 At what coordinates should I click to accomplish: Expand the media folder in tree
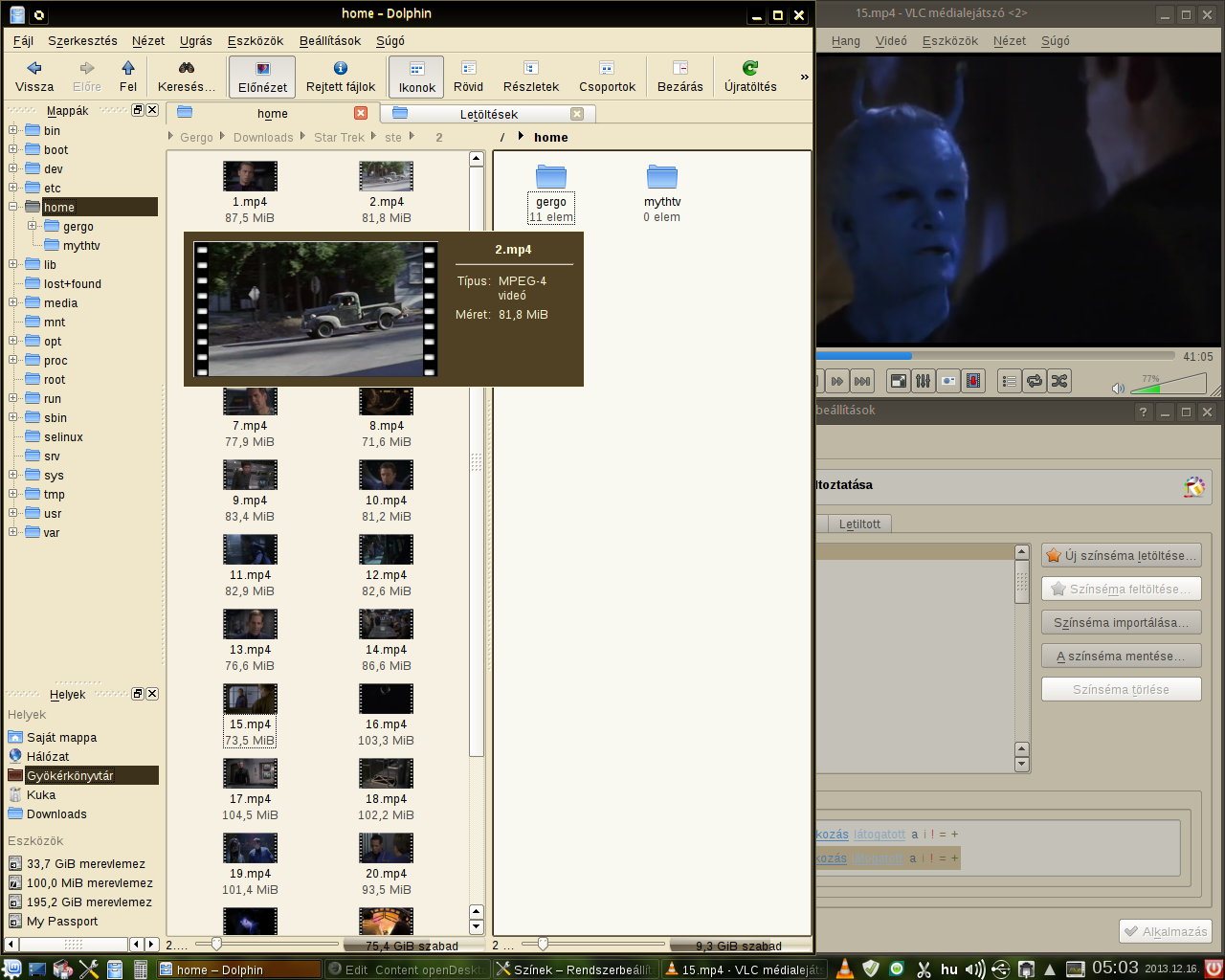pos(13,302)
